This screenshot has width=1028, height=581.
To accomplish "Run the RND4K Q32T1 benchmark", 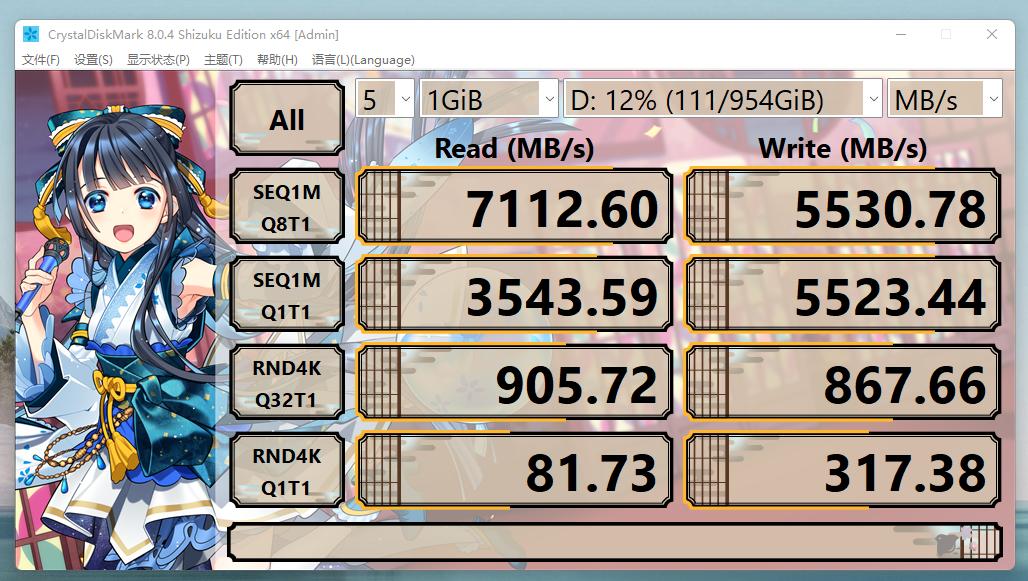I will pos(287,384).
